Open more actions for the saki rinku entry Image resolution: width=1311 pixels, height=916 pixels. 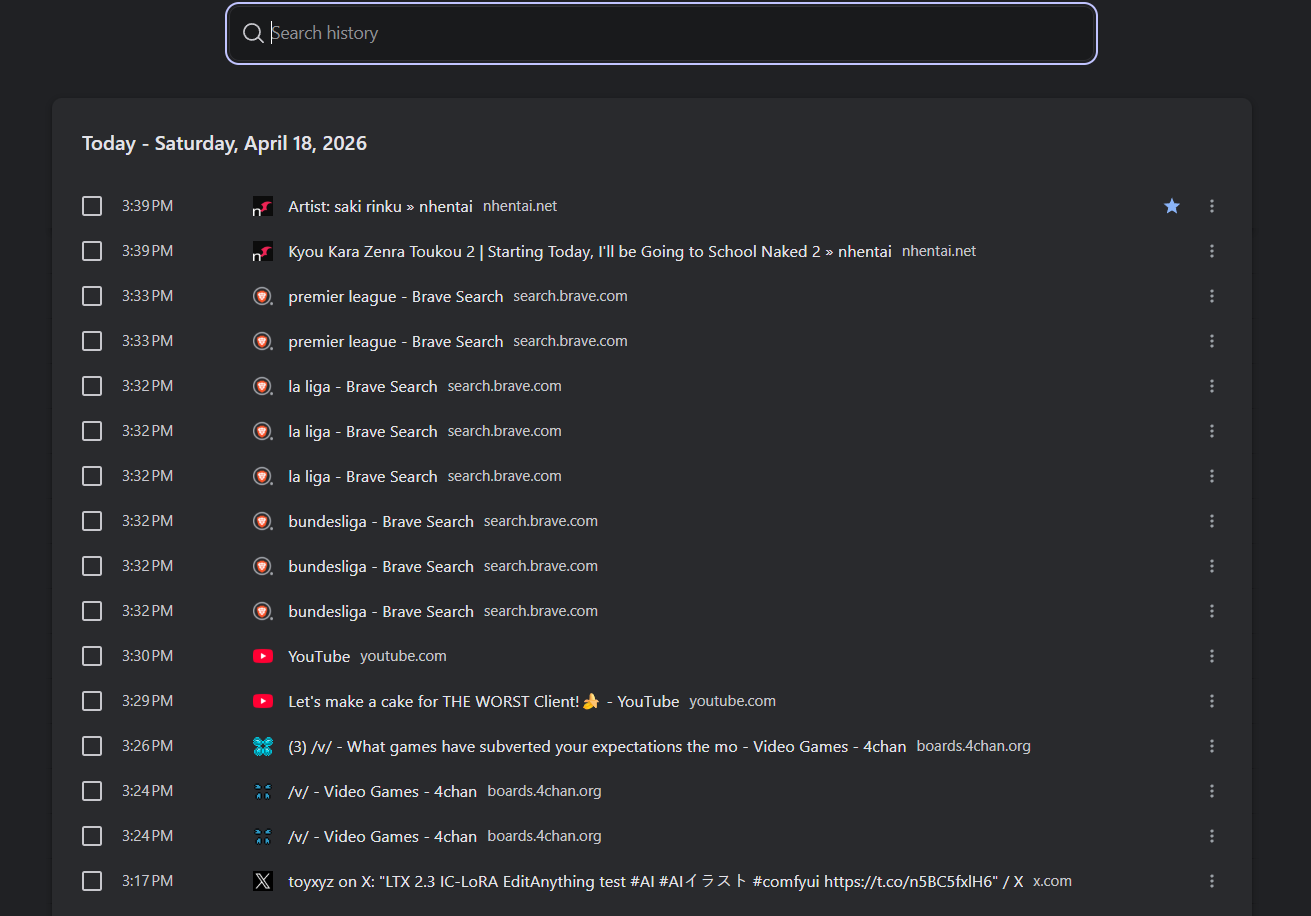coord(1212,206)
